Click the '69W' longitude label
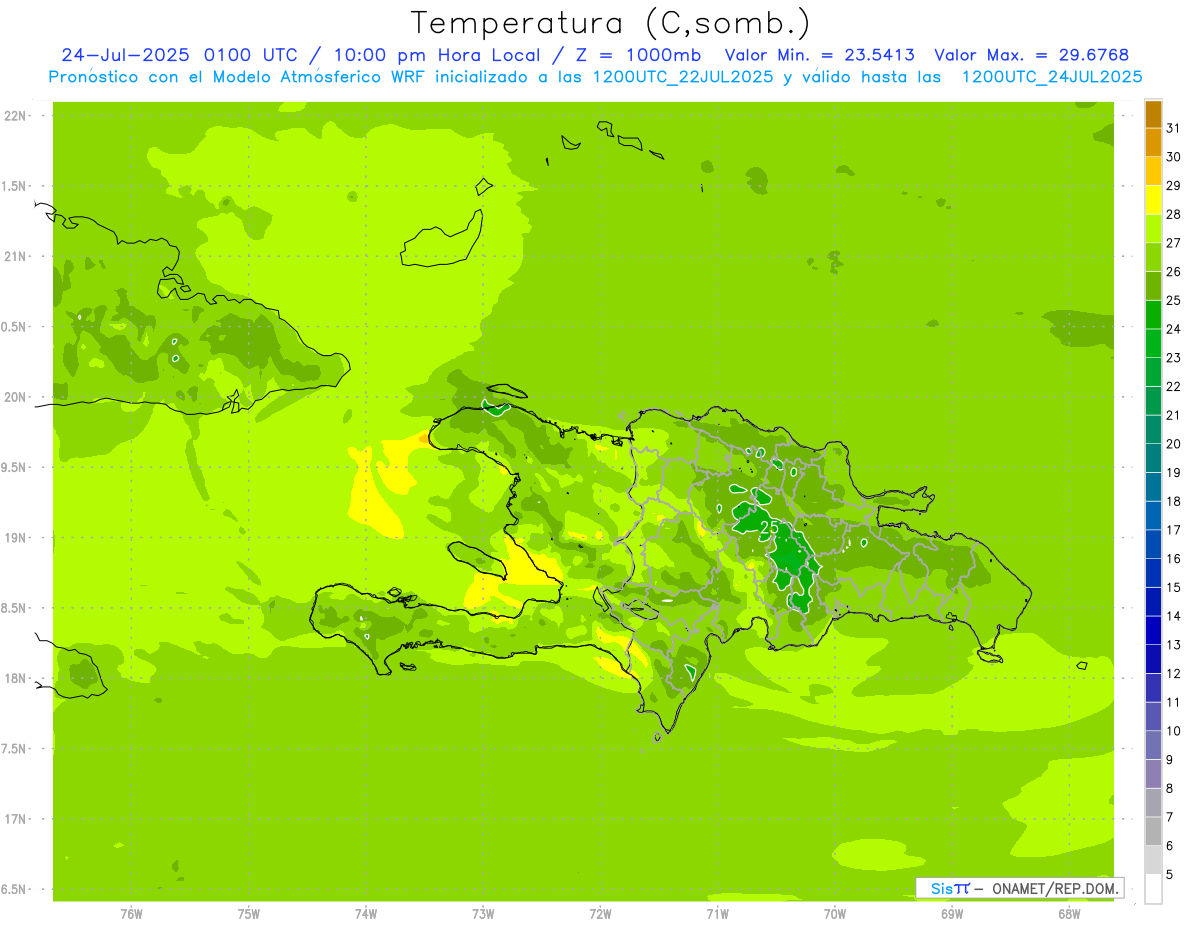Image resolution: width=1200 pixels, height=927 pixels. click(x=952, y=914)
